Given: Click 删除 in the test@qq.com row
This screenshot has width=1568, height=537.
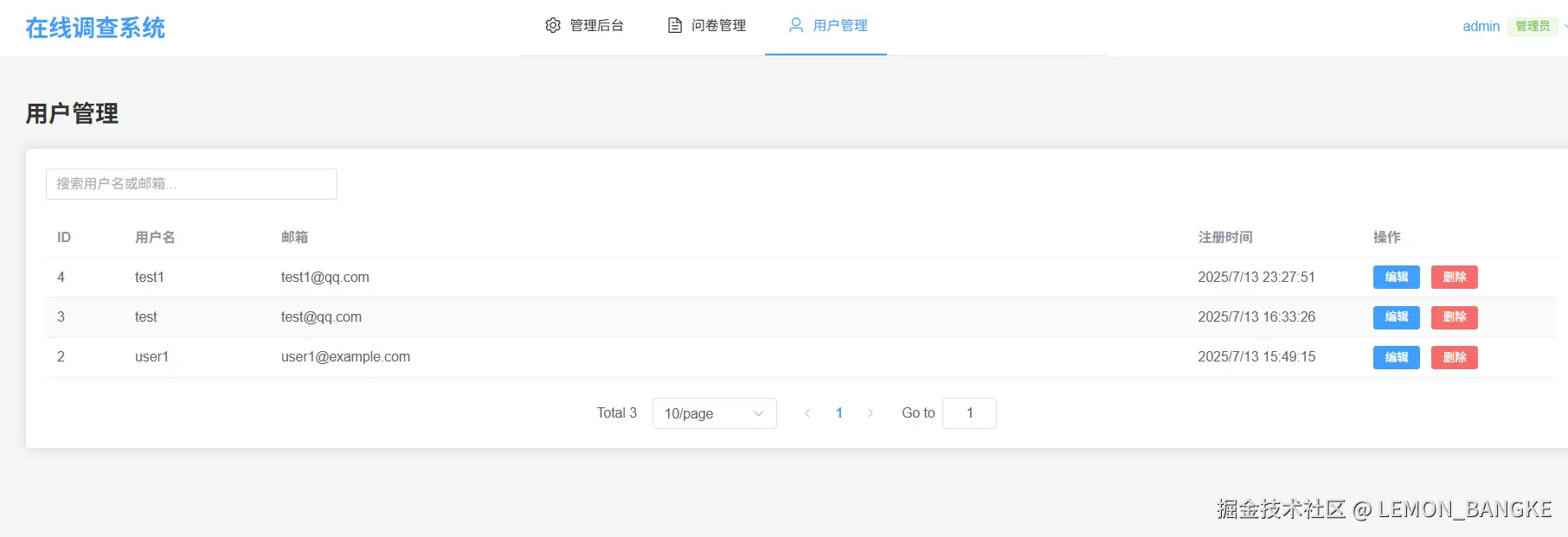Looking at the screenshot, I should coord(1454,317).
